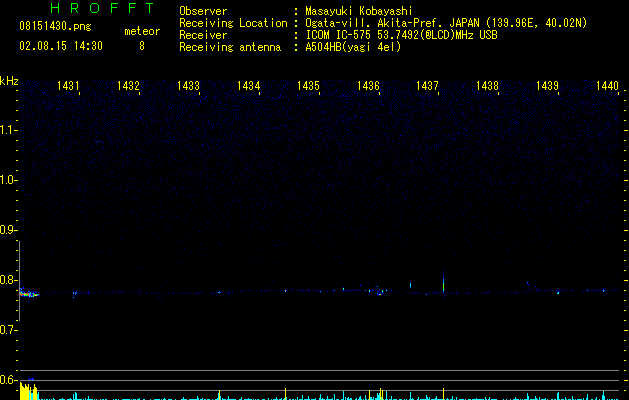Click the 1432 time marker

128,85
